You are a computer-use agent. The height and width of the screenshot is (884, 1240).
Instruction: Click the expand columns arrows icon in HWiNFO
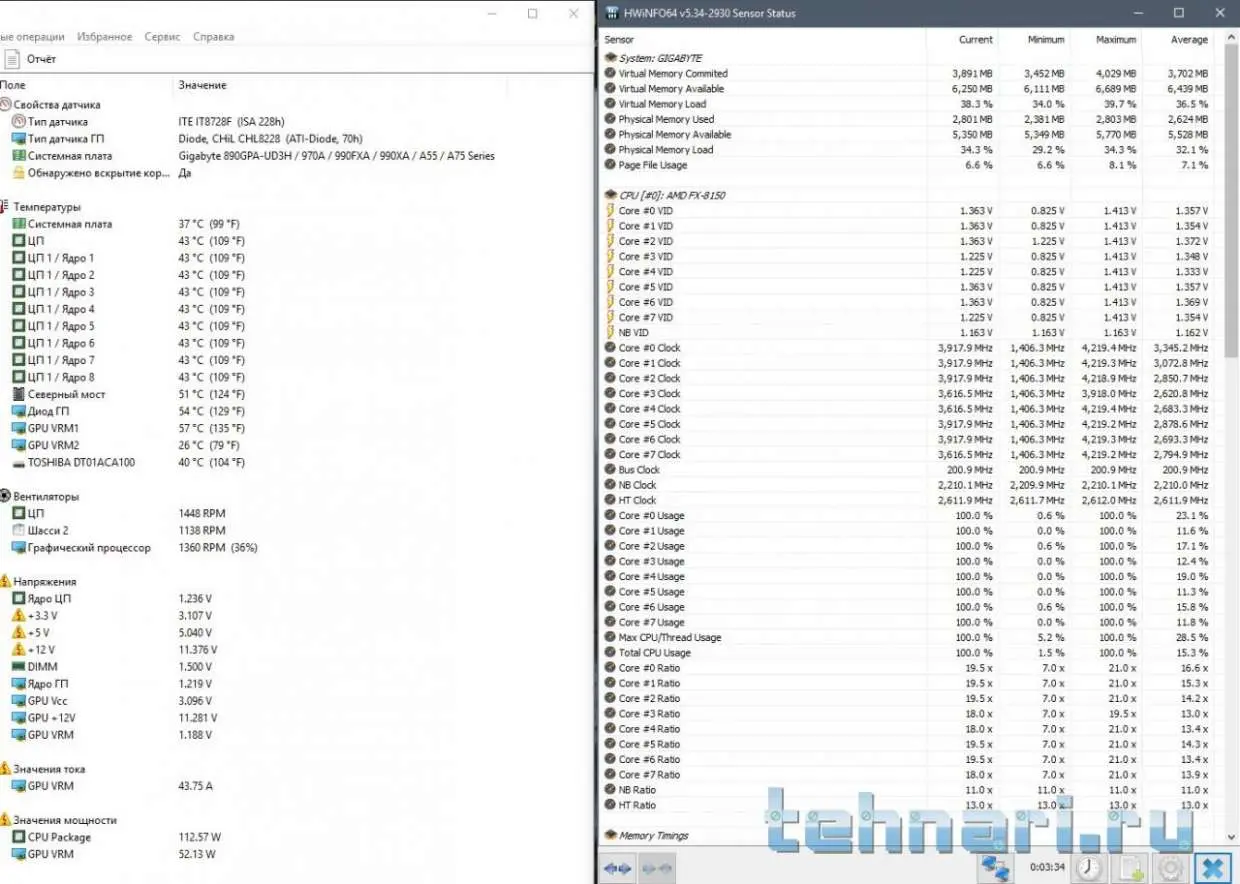point(617,867)
